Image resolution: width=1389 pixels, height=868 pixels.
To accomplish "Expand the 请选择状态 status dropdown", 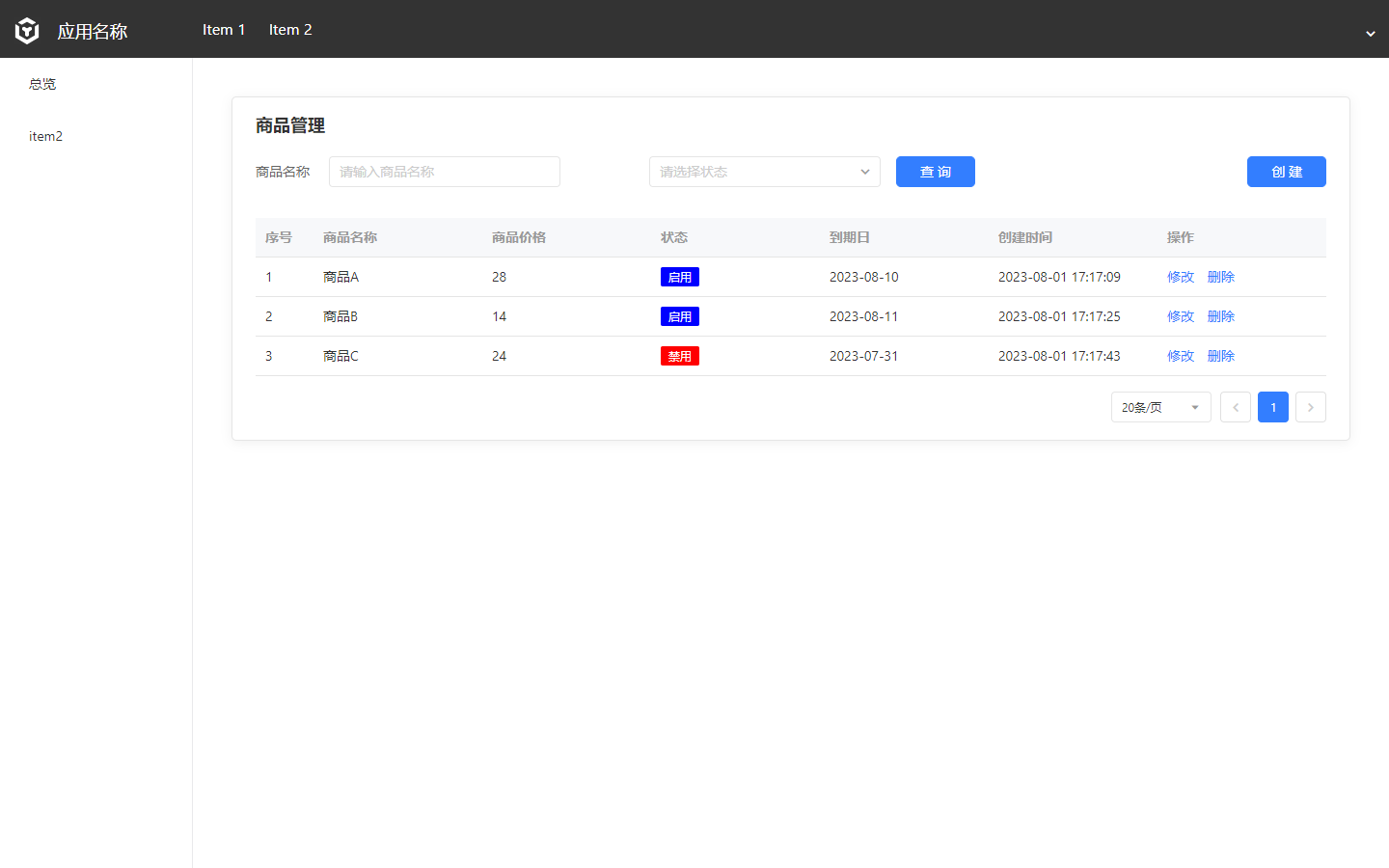I will coord(764,172).
